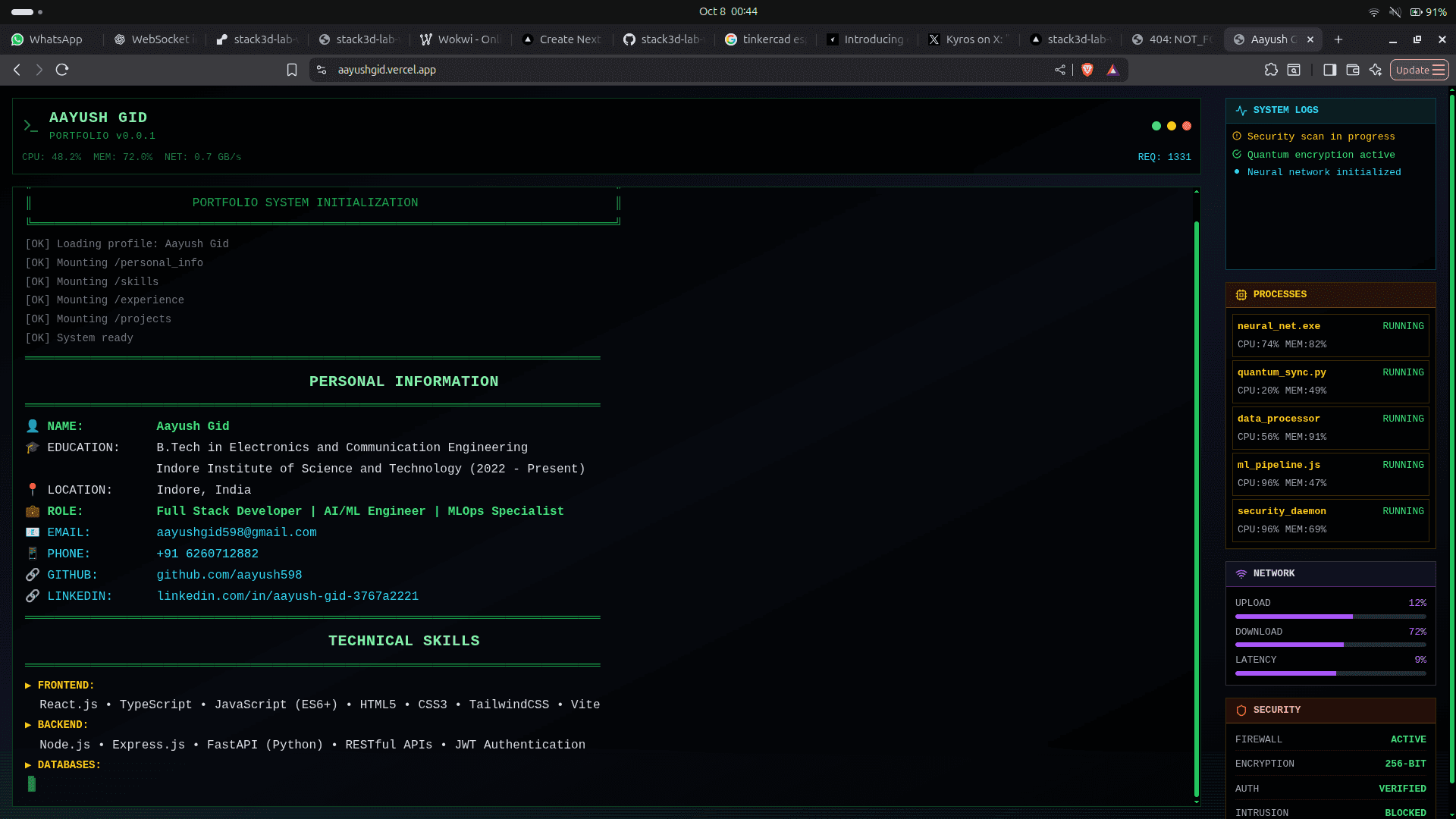Click the Update button in toolbar
The width and height of the screenshot is (1456, 819).
pyautogui.click(x=1419, y=70)
